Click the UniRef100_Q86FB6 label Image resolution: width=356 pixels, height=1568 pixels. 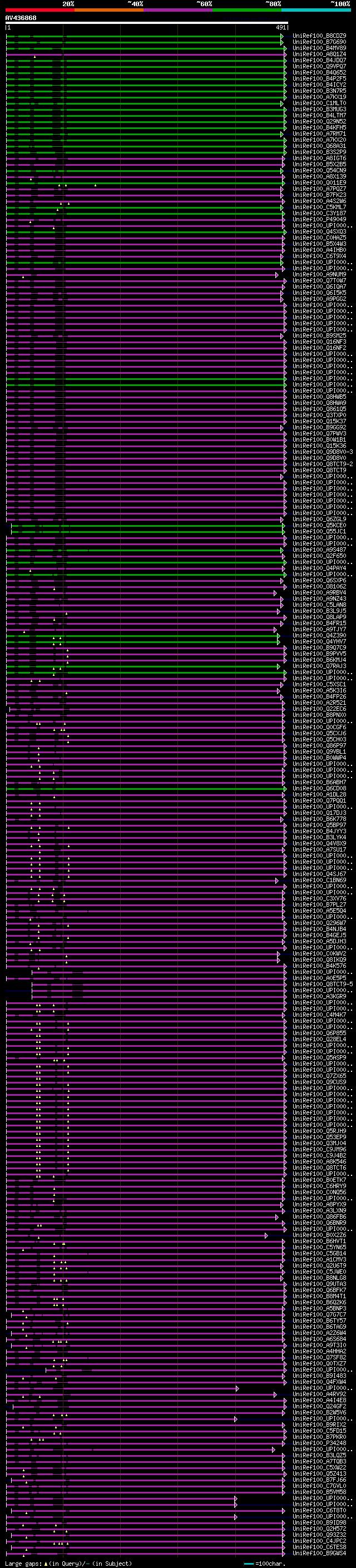click(319, 1217)
